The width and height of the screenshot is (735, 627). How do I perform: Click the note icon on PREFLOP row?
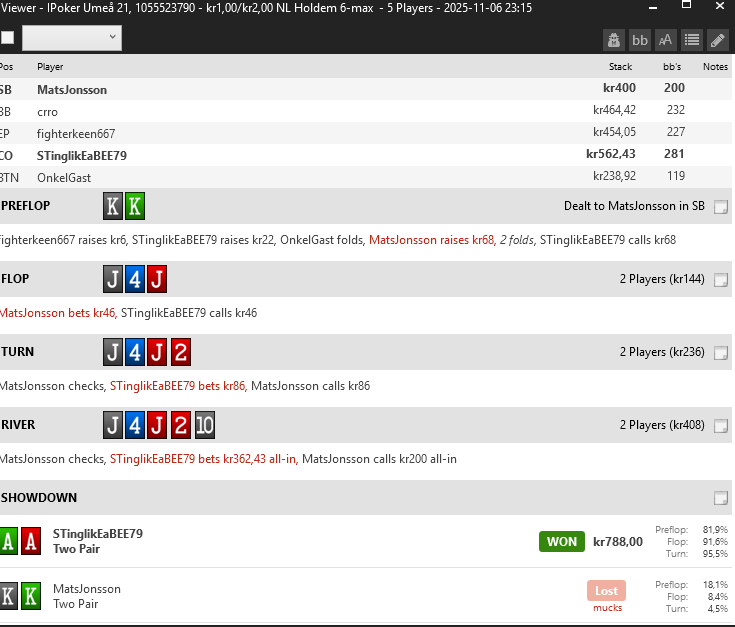(721, 207)
